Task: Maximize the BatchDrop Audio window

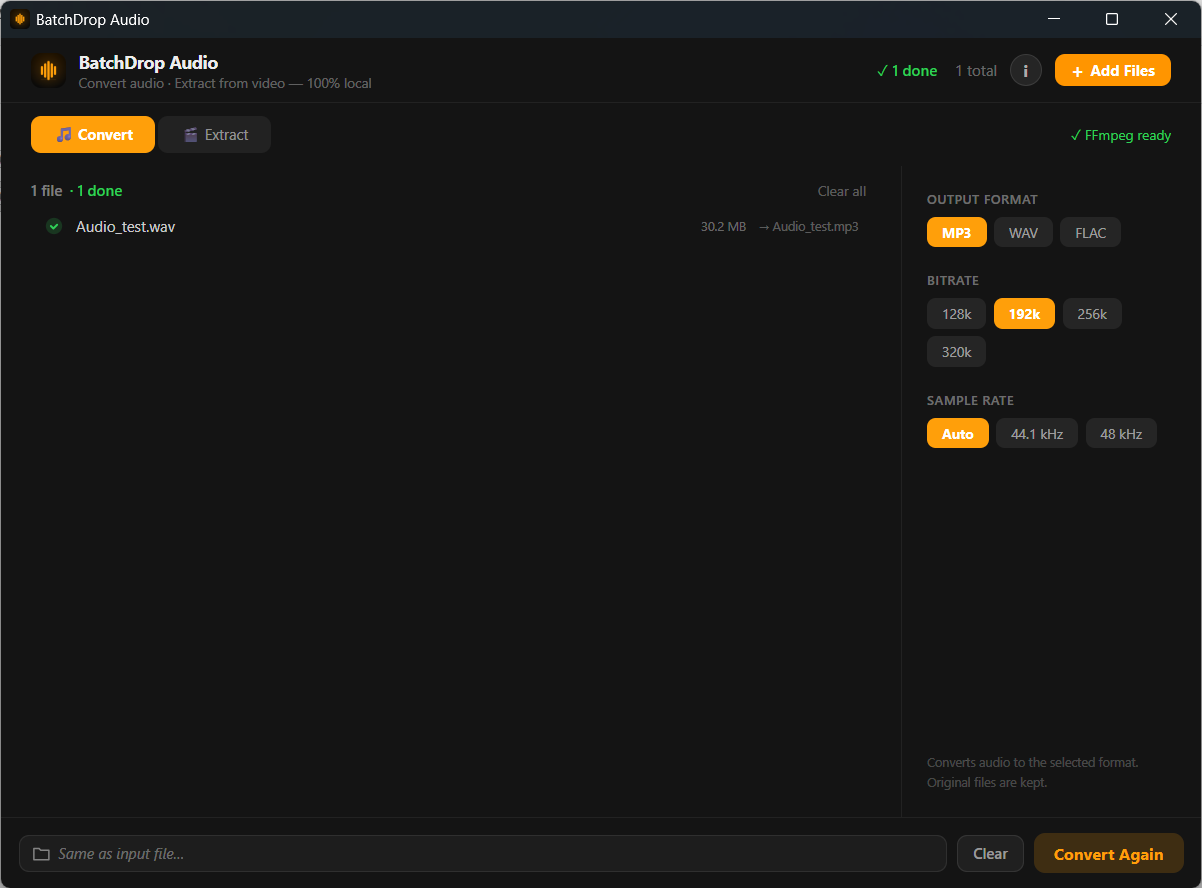Action: (1112, 19)
